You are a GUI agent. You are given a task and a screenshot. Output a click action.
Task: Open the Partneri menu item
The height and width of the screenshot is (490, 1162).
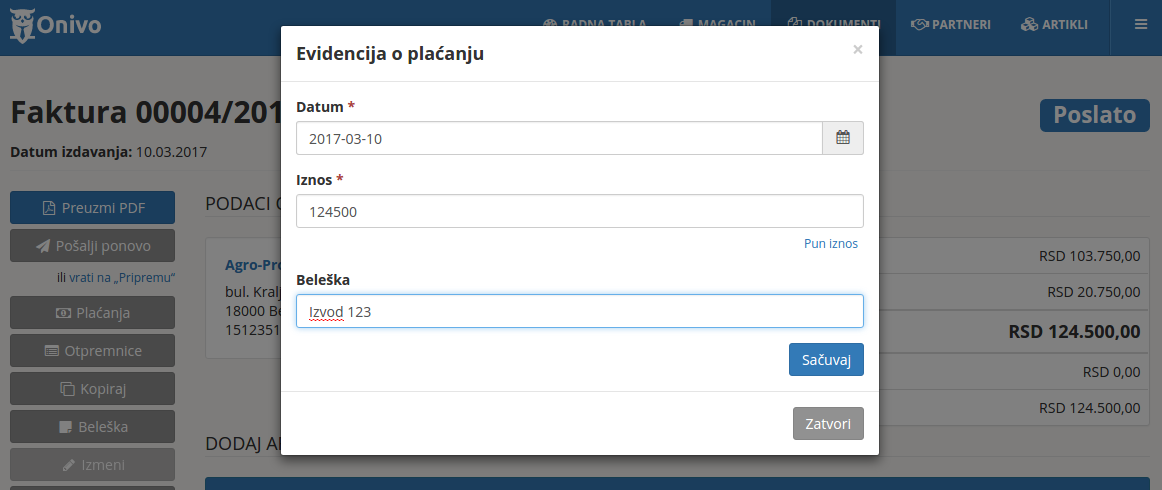(951, 25)
